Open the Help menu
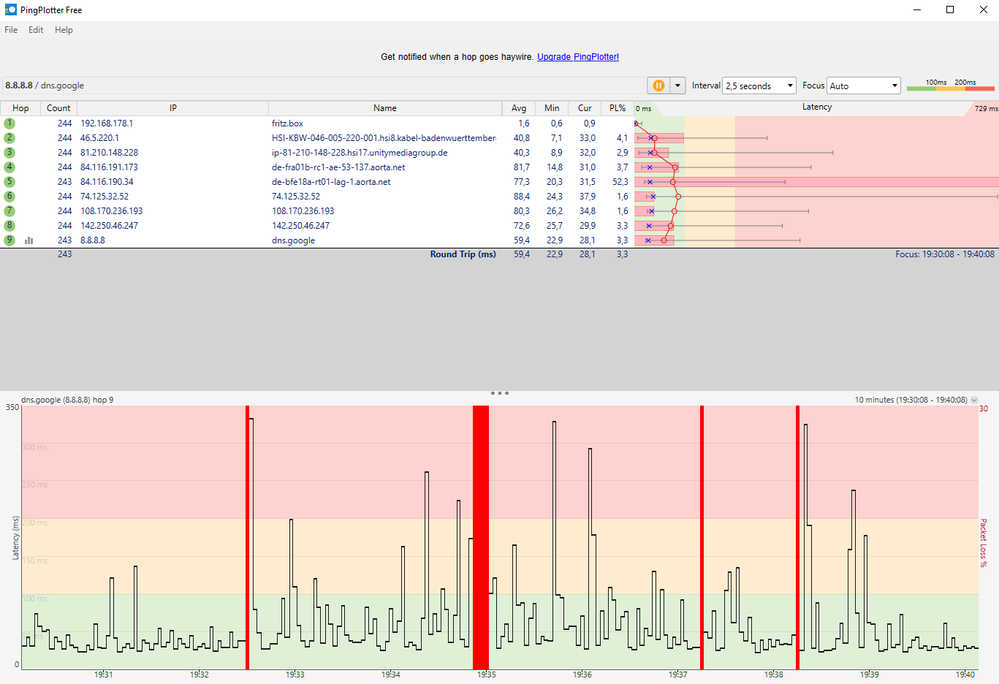This screenshot has height=684, width=999. coord(64,30)
